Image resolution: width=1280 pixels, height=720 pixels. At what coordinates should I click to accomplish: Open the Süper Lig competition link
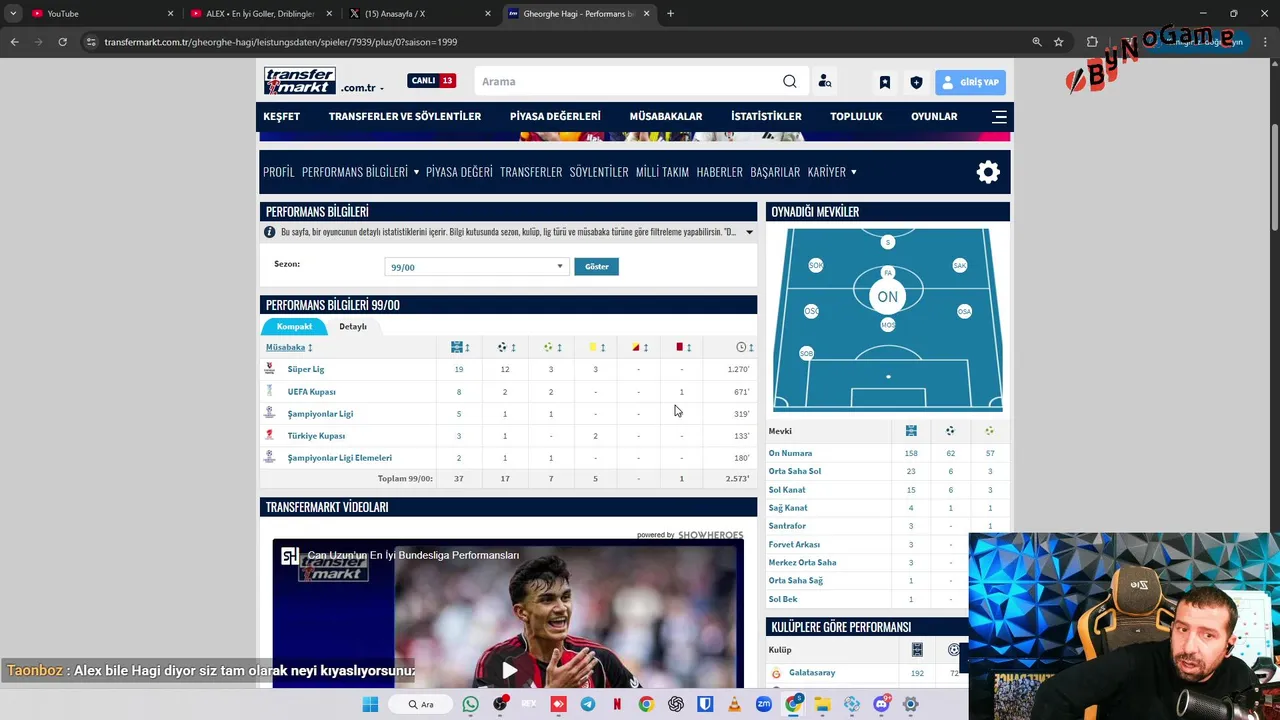tap(306, 369)
